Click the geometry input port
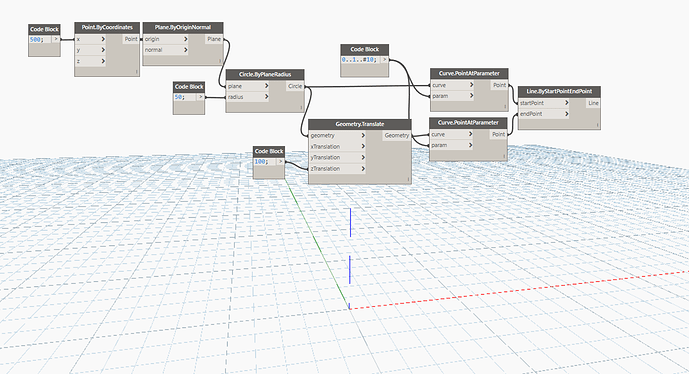The width and height of the screenshot is (689, 374). tap(337, 135)
